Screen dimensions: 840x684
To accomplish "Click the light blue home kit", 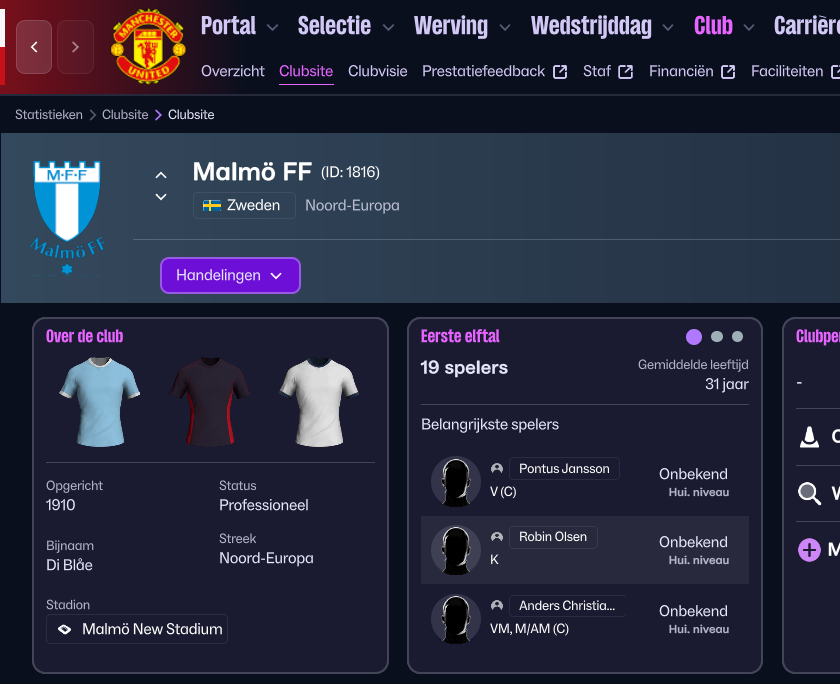I will pos(98,403).
